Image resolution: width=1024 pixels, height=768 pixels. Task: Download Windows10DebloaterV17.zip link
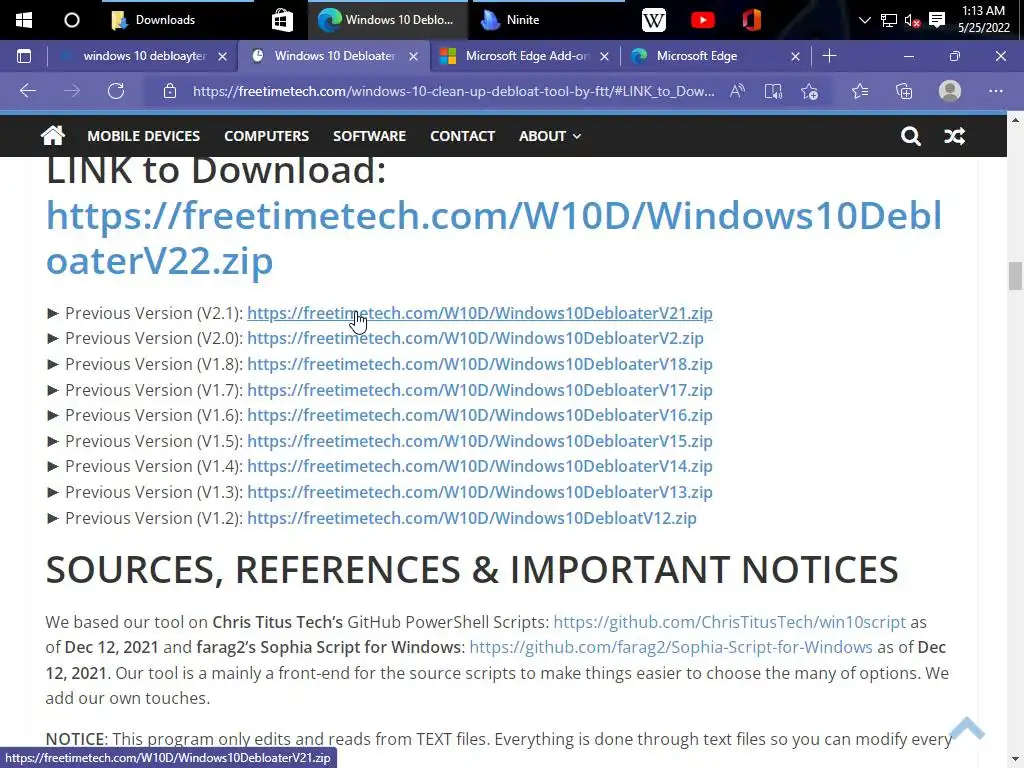click(479, 390)
